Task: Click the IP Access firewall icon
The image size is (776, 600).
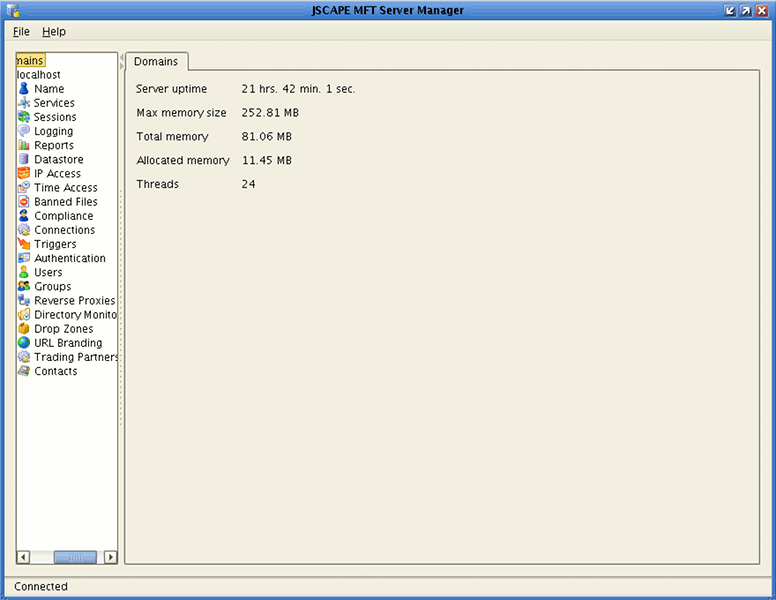Action: coord(24,173)
